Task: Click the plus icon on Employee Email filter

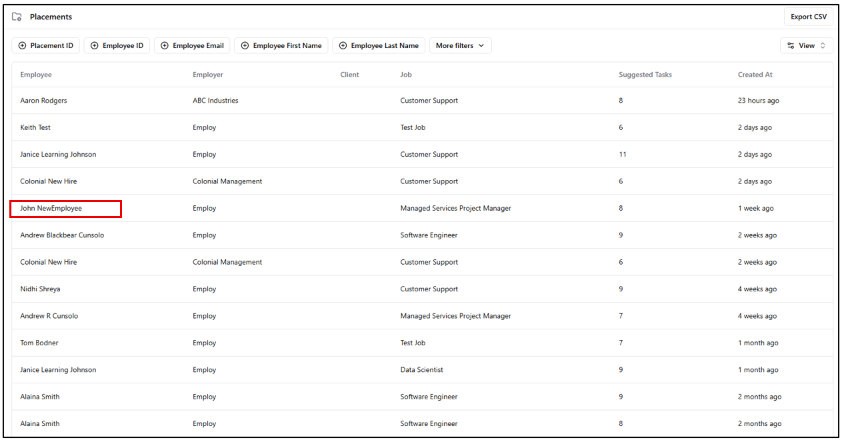Action: click(165, 45)
